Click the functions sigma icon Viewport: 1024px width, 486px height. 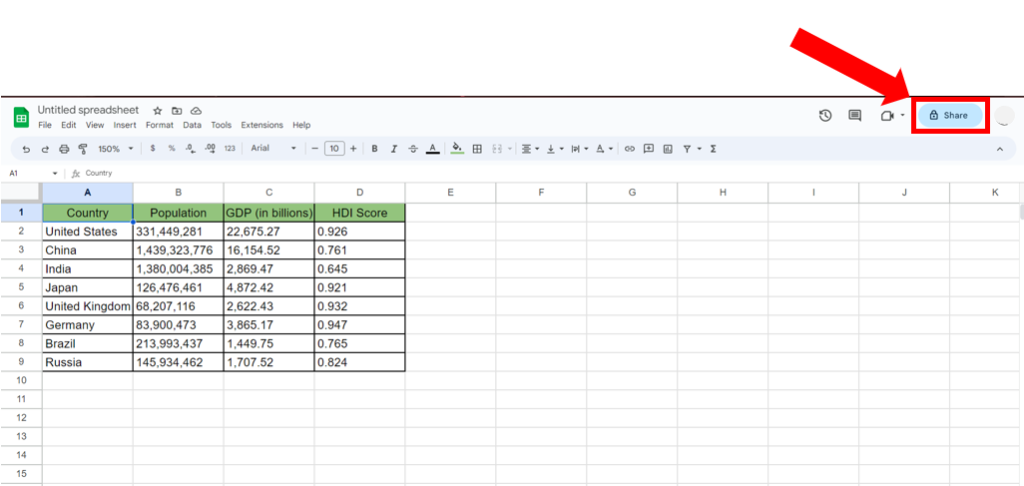[x=713, y=148]
